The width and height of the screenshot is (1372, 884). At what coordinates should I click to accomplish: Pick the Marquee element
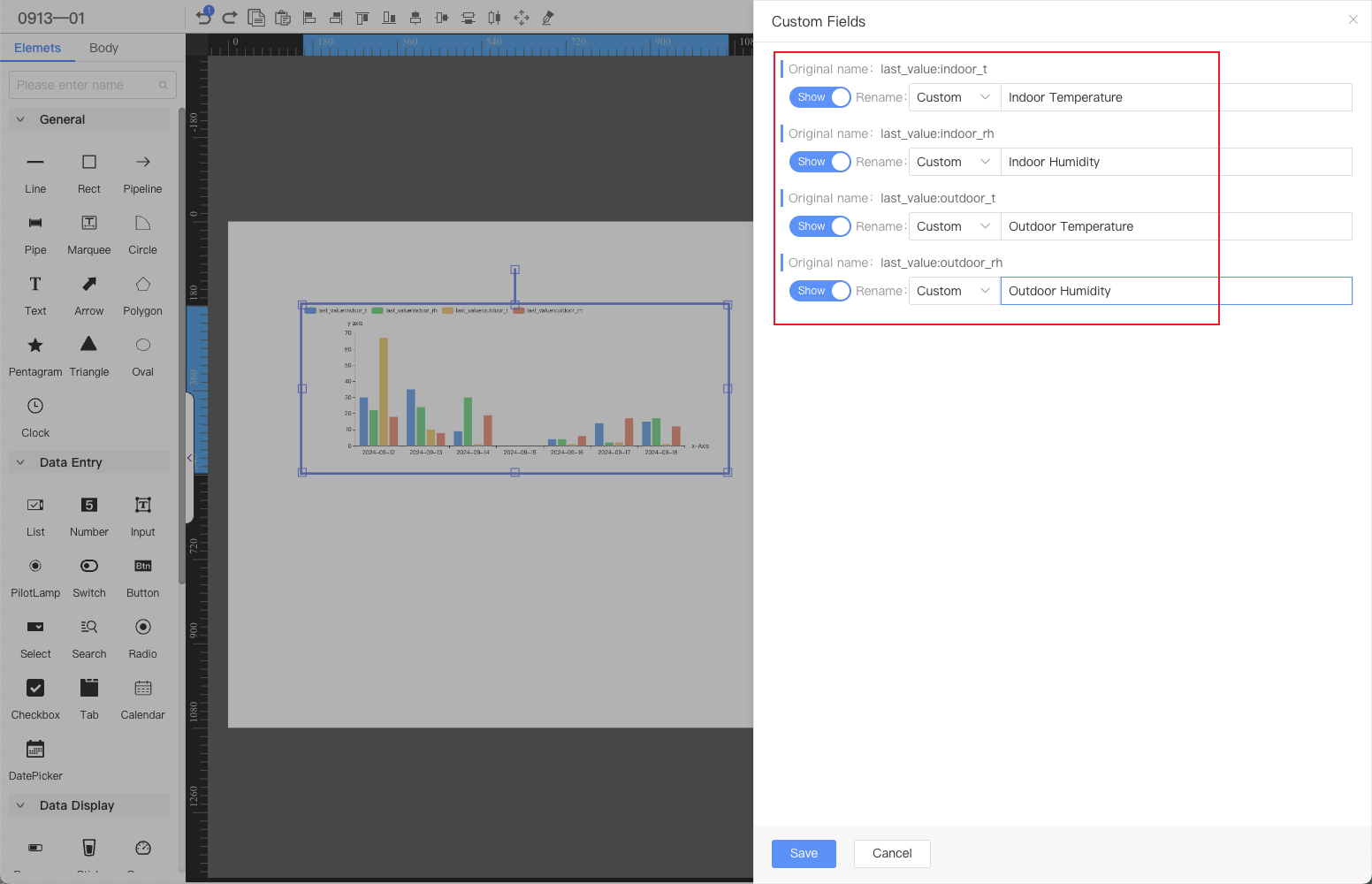pos(89,224)
